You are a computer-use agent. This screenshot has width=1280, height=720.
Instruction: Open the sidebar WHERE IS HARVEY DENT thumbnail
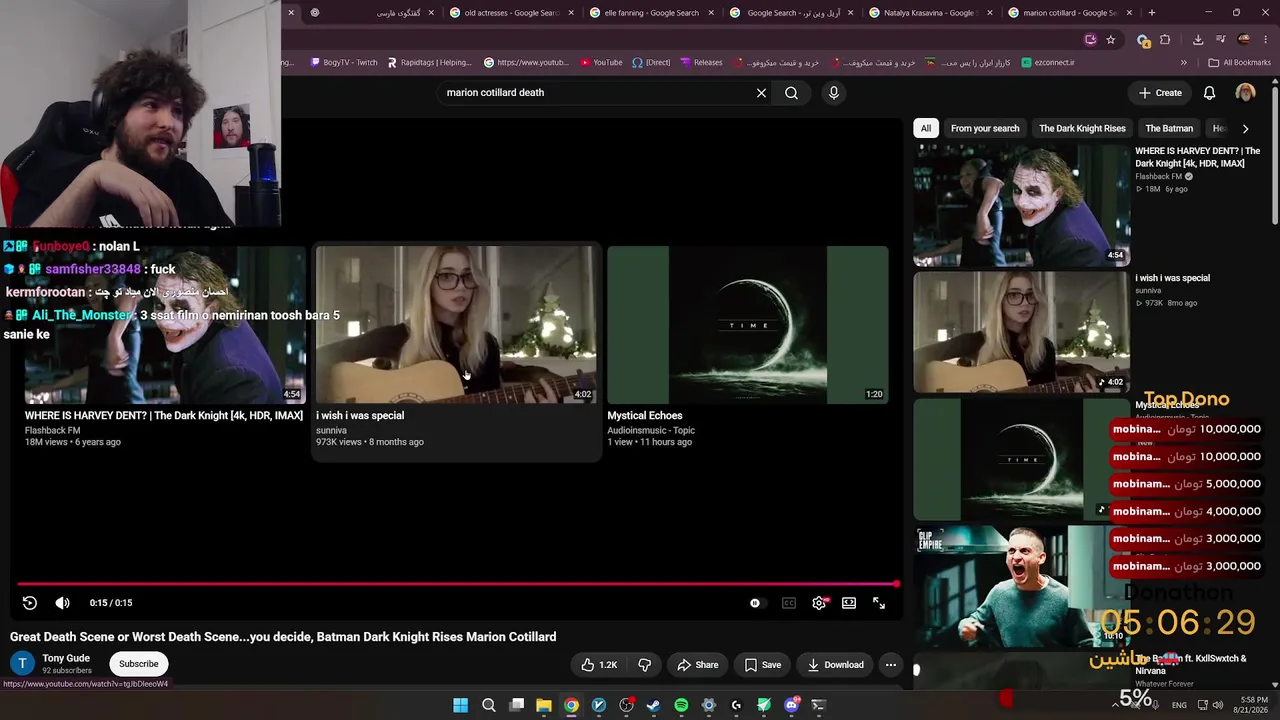pos(1021,205)
